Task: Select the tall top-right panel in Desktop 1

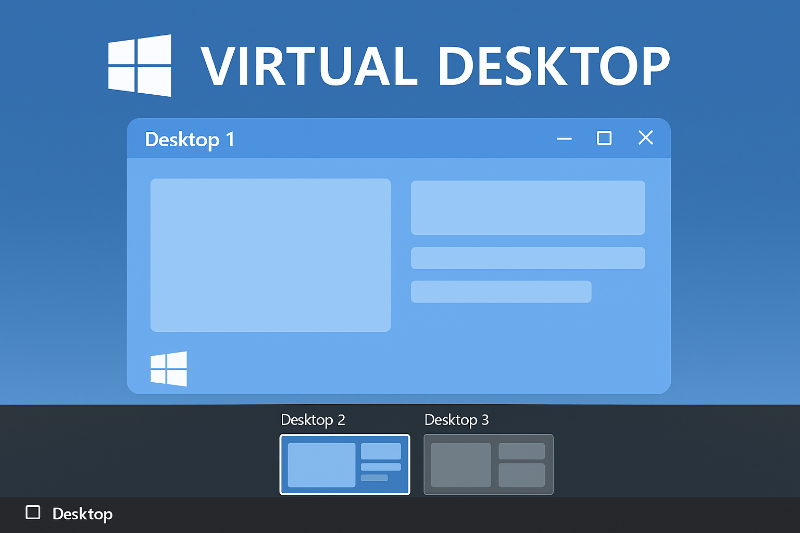Action: pos(528,208)
